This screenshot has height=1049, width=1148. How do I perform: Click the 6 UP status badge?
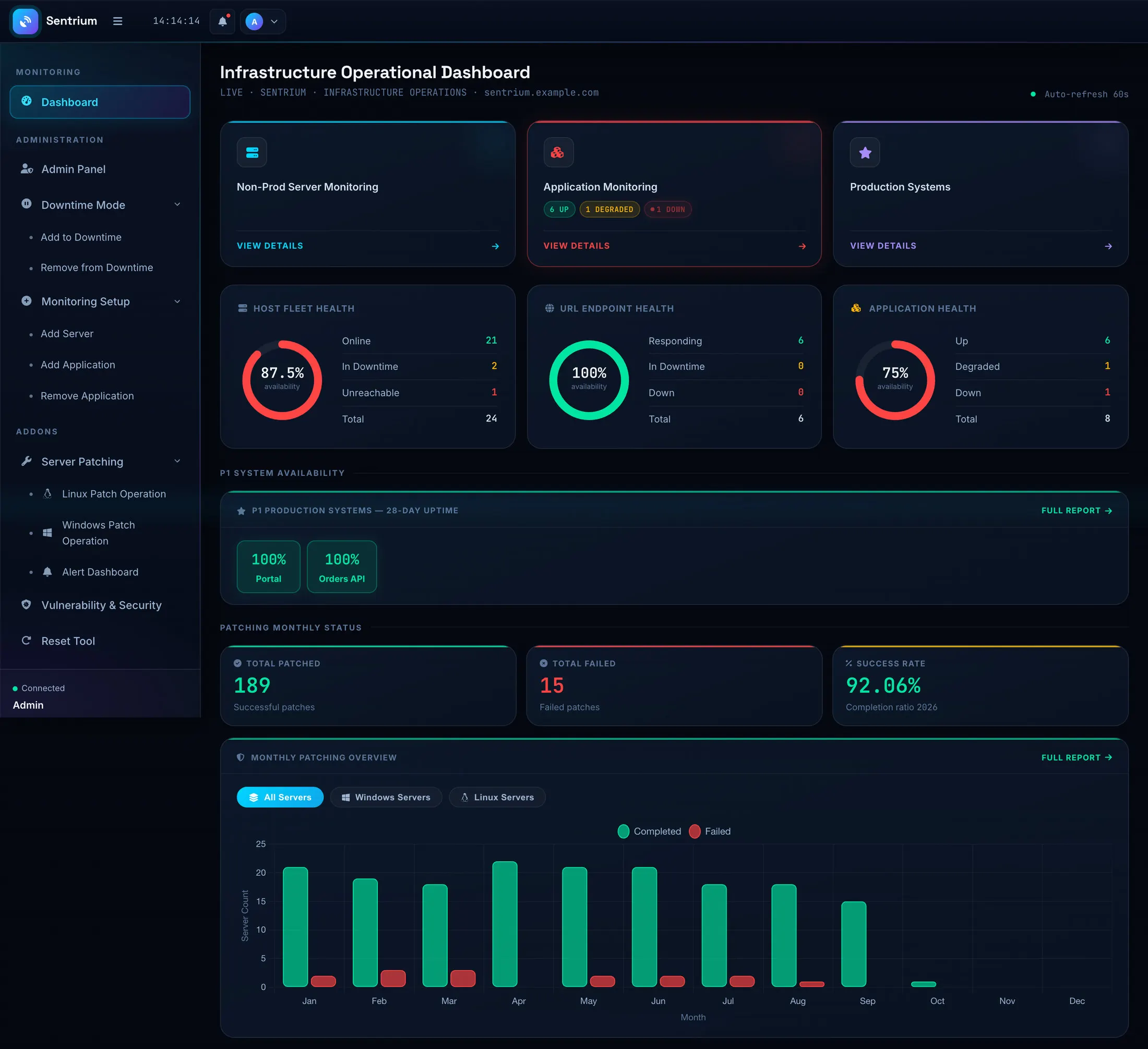559,210
